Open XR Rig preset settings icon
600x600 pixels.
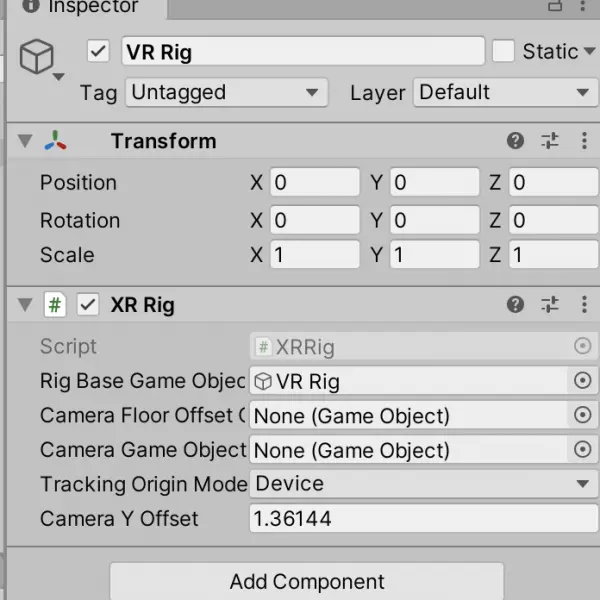(x=550, y=305)
